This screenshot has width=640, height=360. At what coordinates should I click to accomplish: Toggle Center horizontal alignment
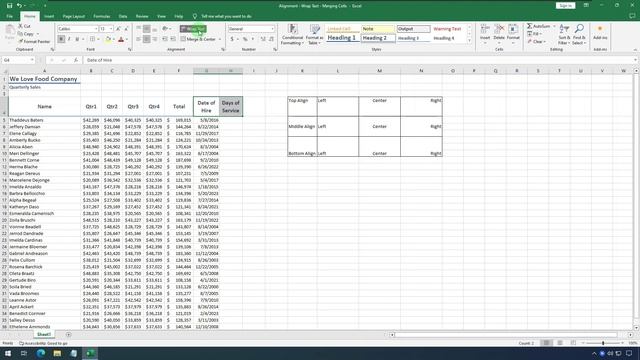click(147, 39)
